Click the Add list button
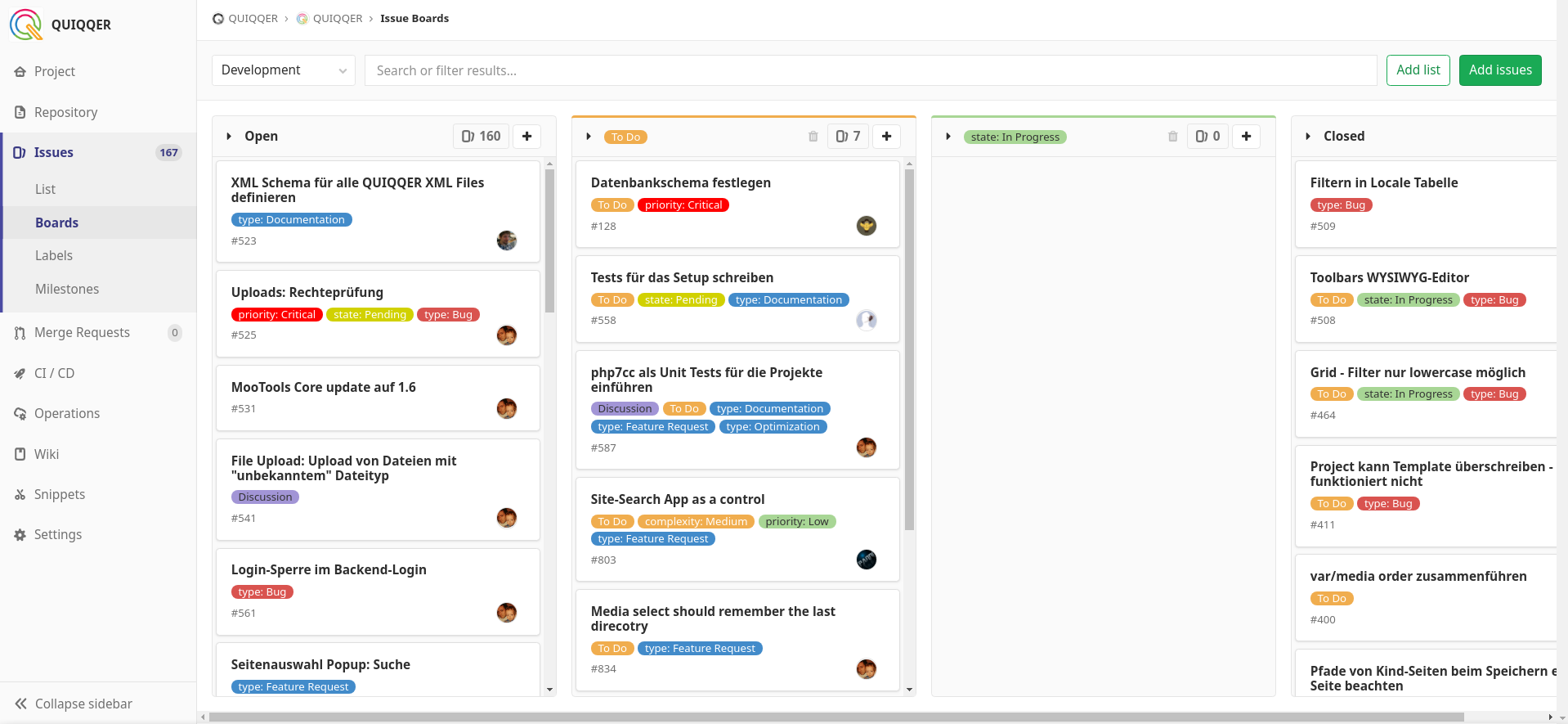Viewport: 1568px width, 724px height. (x=1418, y=70)
